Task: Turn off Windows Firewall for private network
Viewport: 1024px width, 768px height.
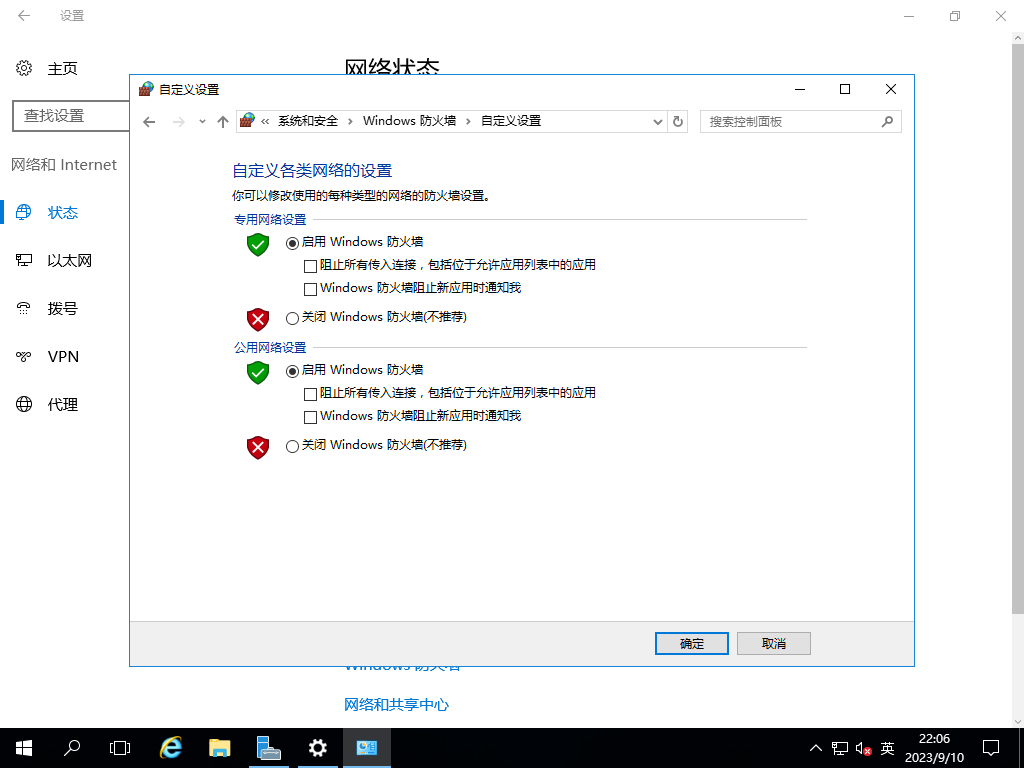Action: click(292, 318)
